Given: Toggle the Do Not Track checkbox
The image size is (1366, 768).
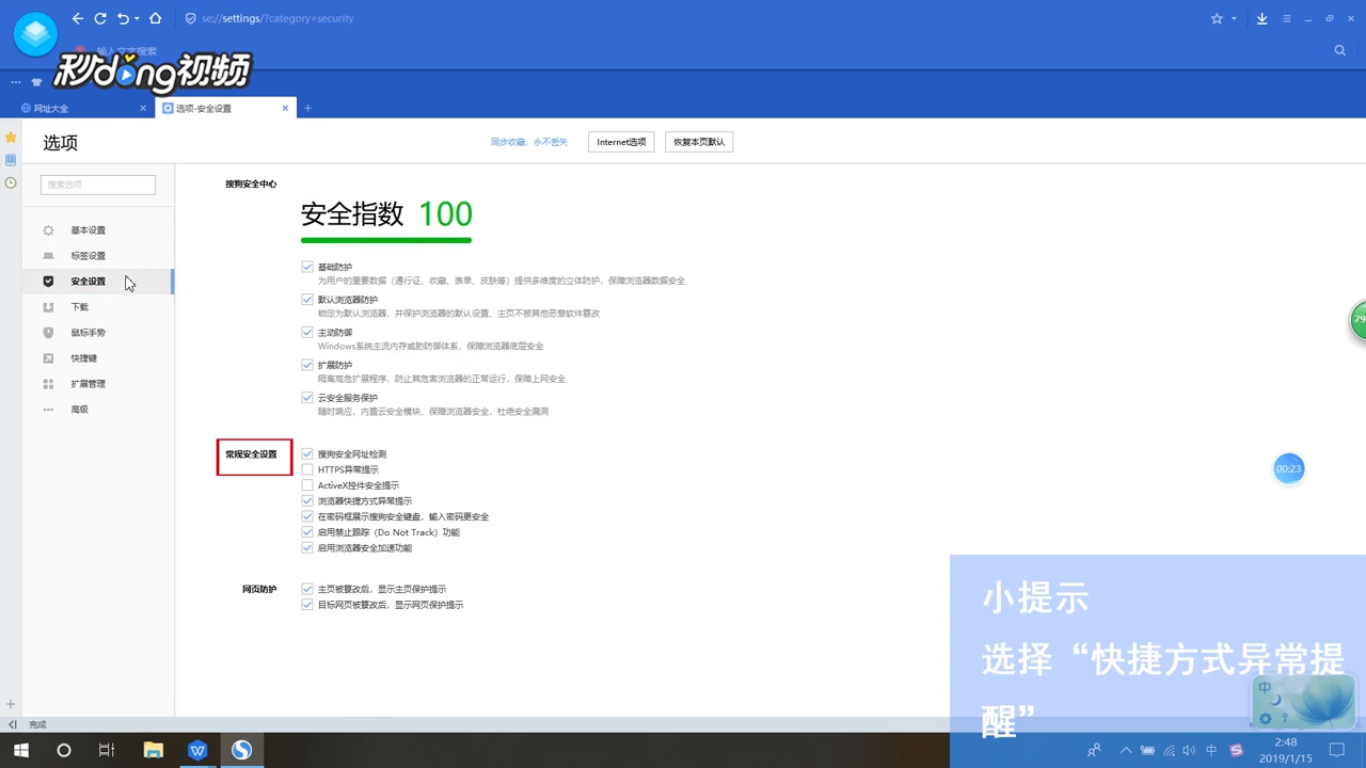Looking at the screenshot, I should tap(307, 532).
